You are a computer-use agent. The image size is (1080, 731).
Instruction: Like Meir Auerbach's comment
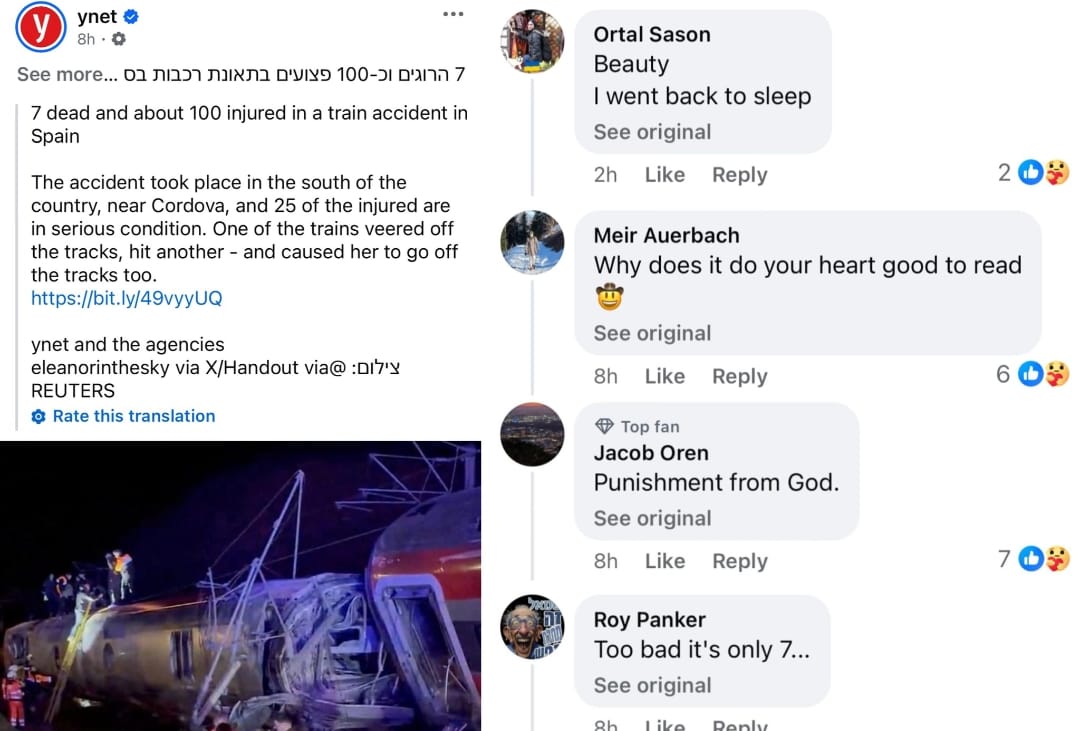tap(664, 377)
